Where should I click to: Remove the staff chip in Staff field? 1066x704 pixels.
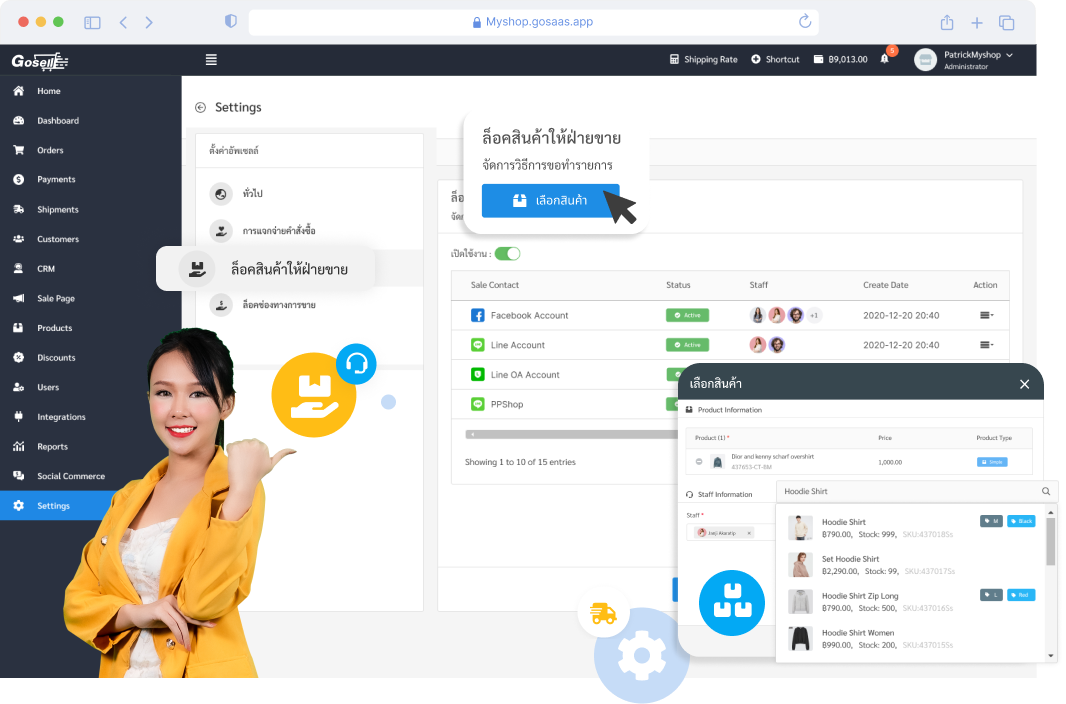749,533
